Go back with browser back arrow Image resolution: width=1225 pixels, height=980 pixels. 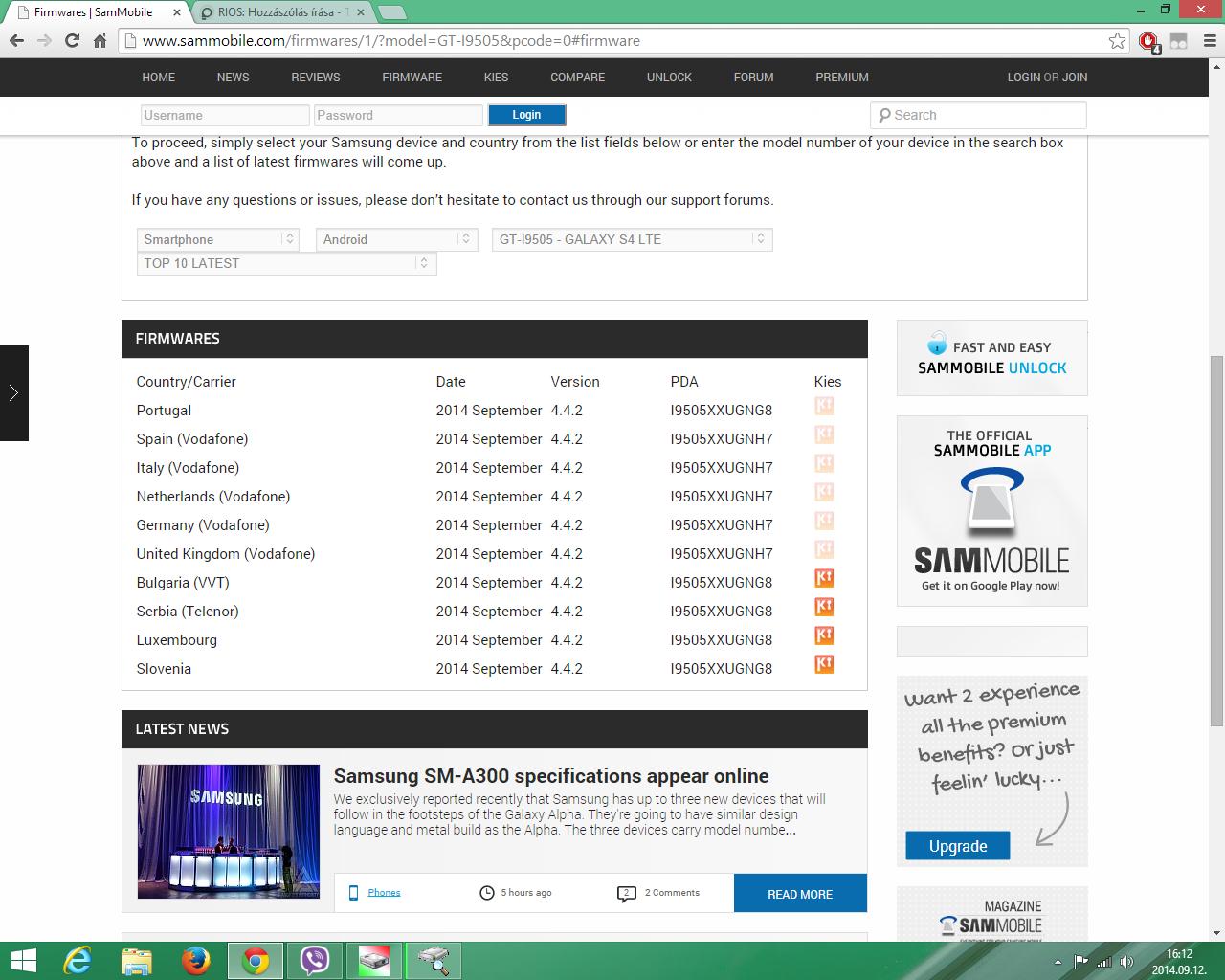pos(16,41)
